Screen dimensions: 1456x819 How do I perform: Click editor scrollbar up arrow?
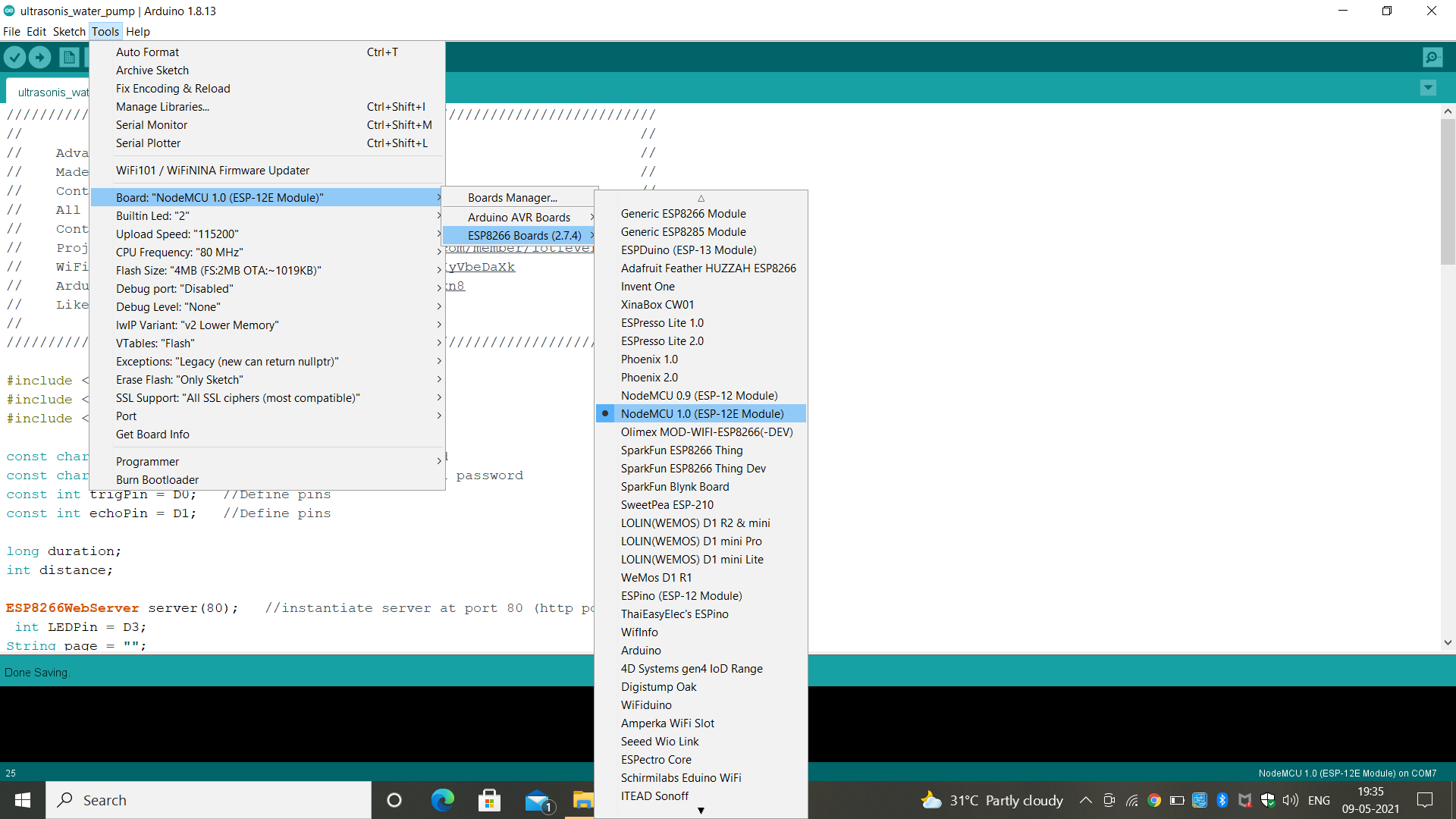click(x=1448, y=111)
